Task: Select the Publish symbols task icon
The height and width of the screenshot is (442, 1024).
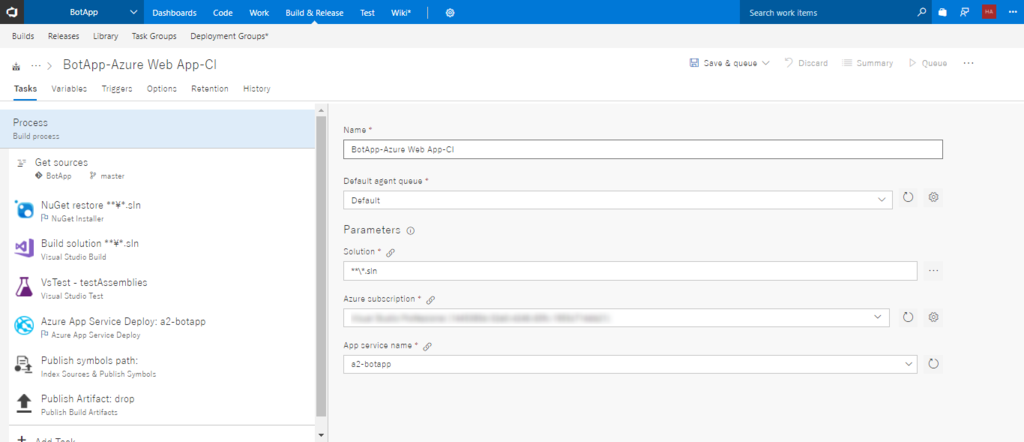Action: [x=24, y=365]
